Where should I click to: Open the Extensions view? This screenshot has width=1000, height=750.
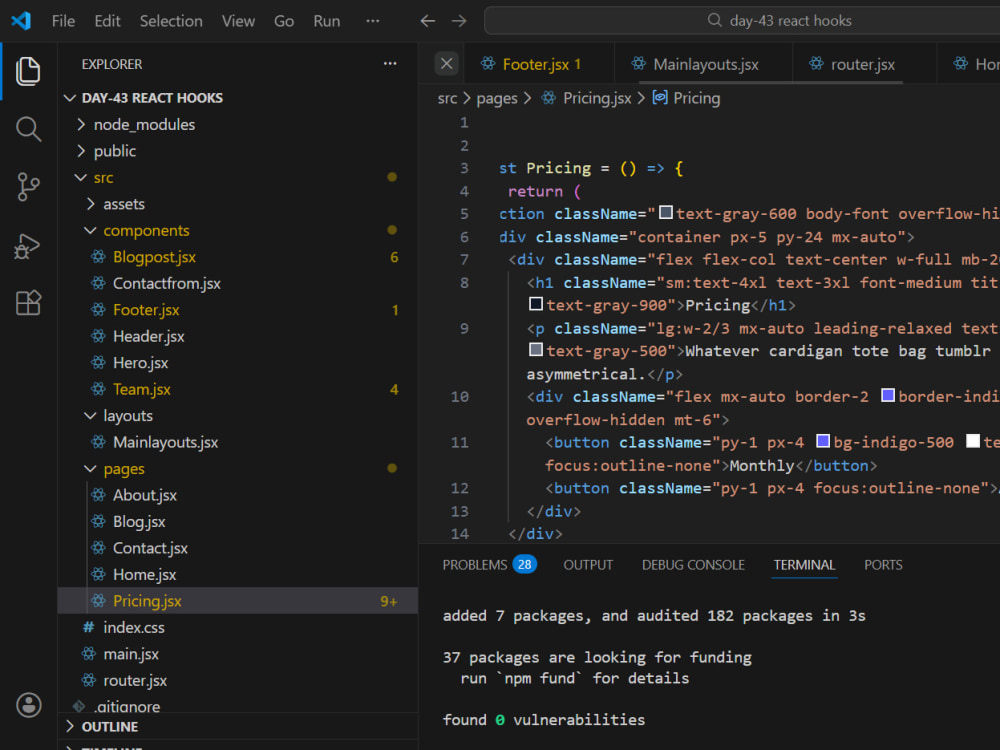tap(28, 302)
